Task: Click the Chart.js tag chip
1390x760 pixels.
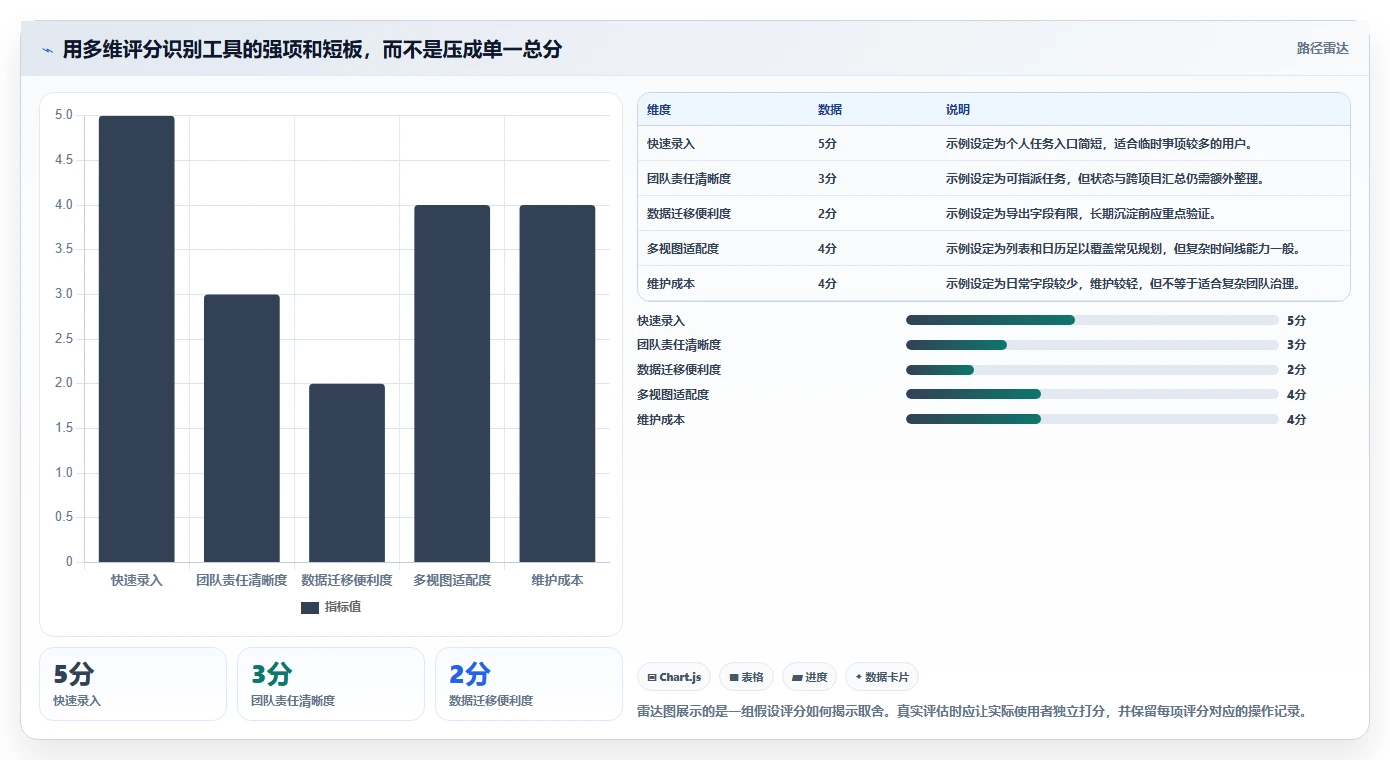Action: (674, 677)
